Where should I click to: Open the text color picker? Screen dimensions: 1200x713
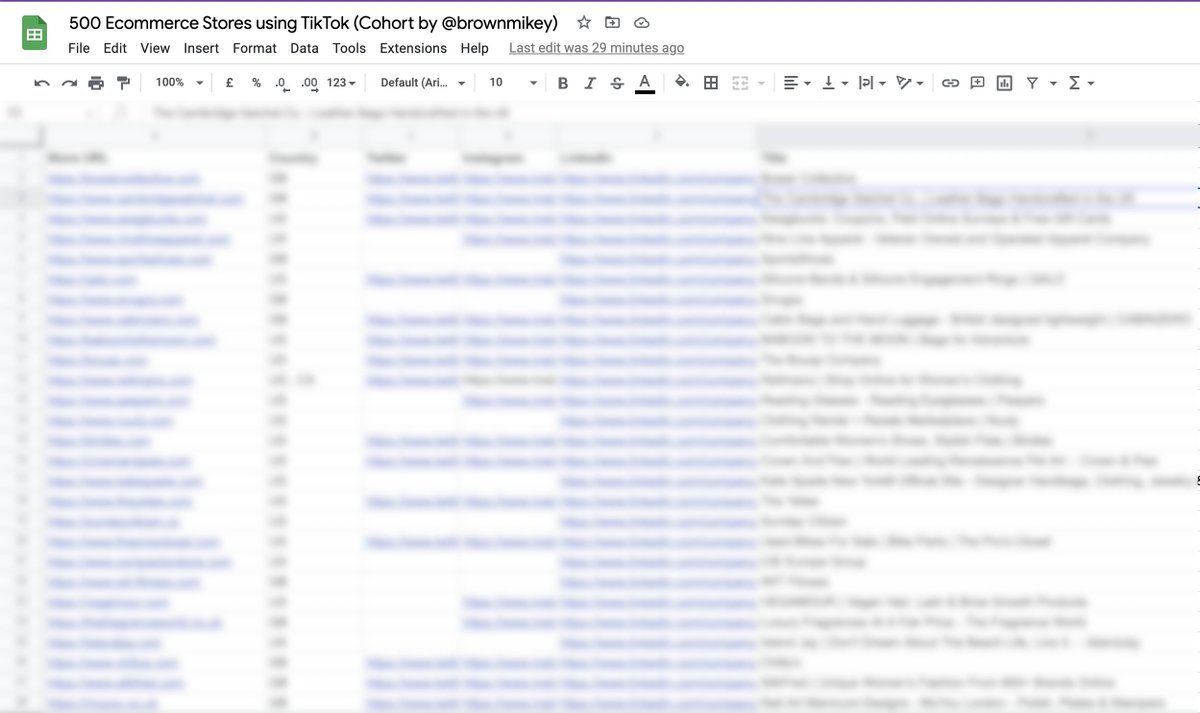[645, 83]
